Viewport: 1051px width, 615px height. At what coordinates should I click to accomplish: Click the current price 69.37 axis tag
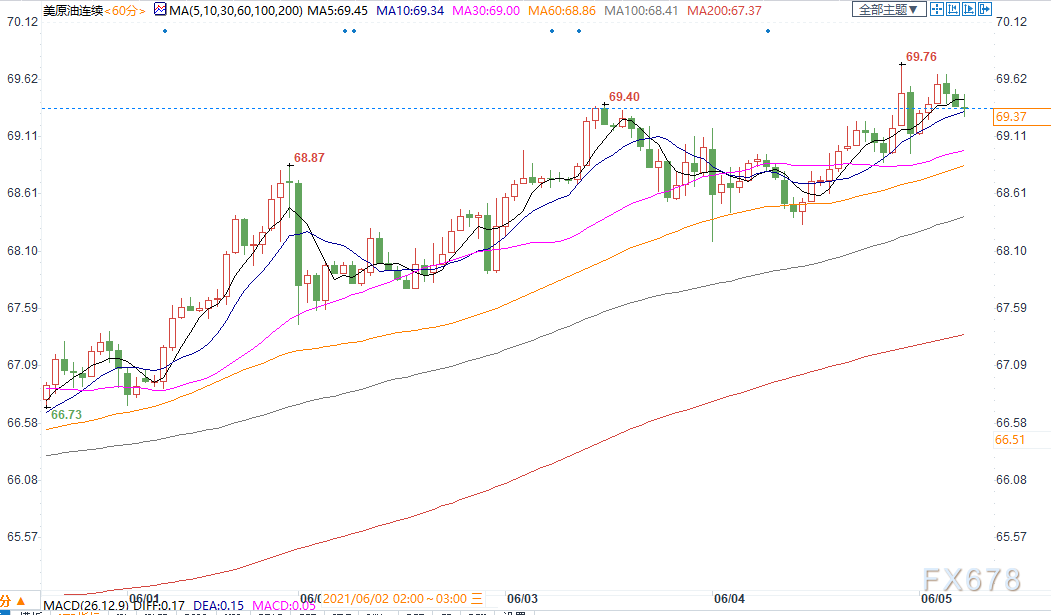click(1020, 117)
